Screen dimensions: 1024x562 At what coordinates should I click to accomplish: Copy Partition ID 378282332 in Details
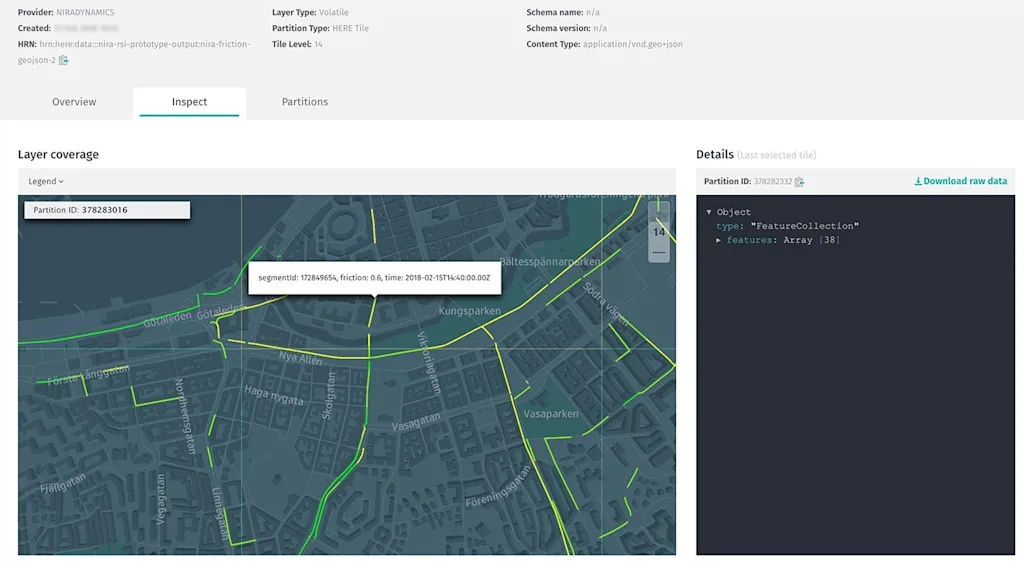799,181
